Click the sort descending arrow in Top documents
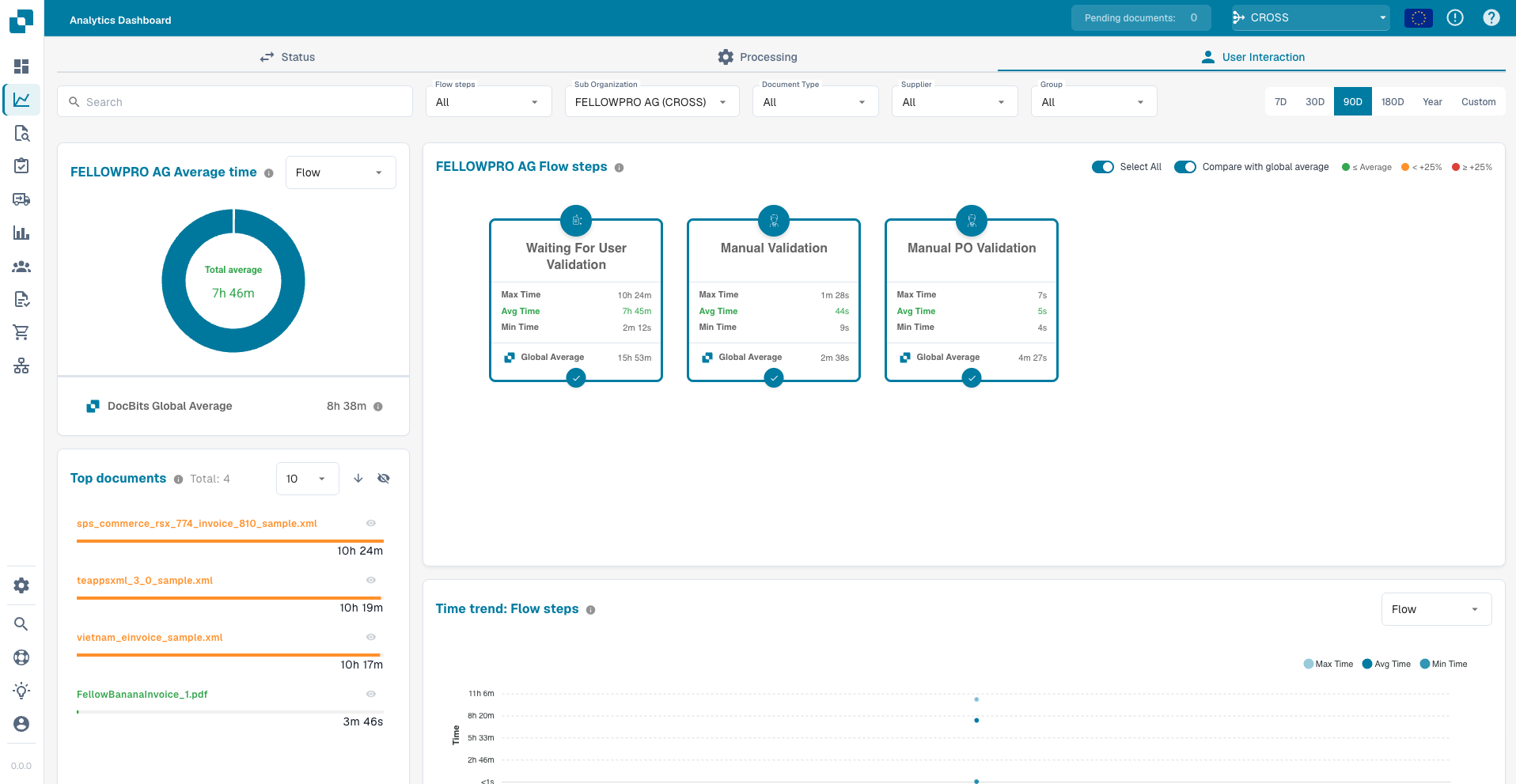The width and height of the screenshot is (1516, 784). pos(358,479)
